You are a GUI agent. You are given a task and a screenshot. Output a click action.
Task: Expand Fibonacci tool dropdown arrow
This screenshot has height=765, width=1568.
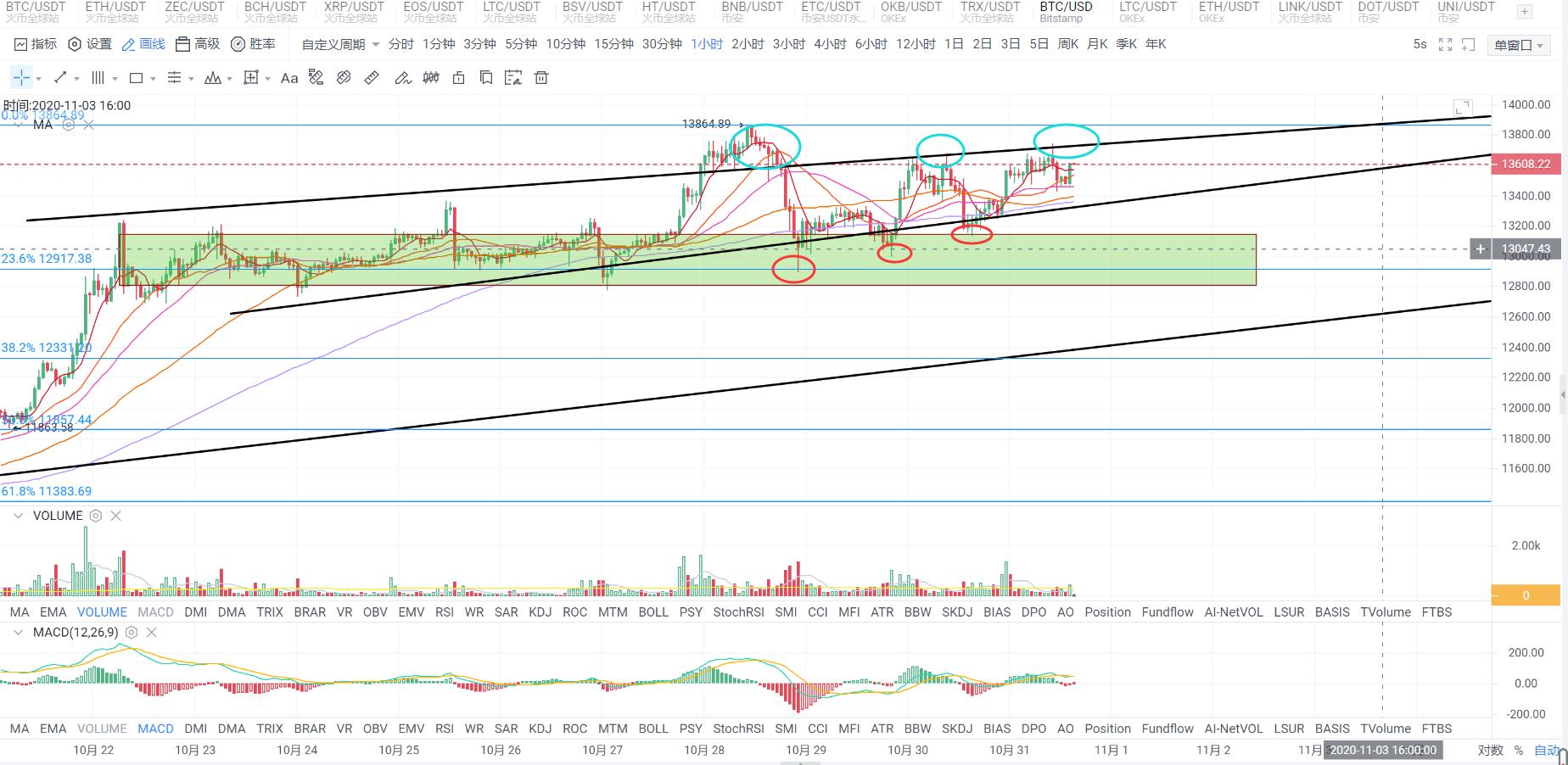[191, 79]
